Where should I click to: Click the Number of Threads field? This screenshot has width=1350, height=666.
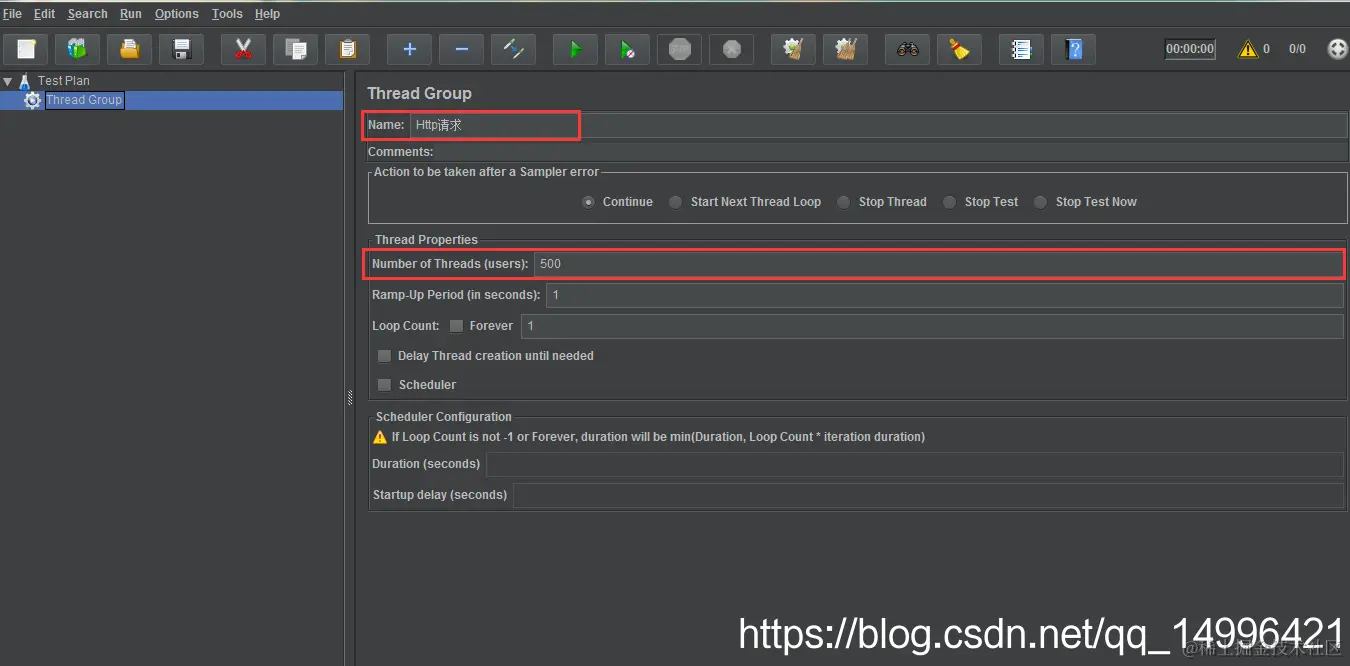click(x=938, y=264)
